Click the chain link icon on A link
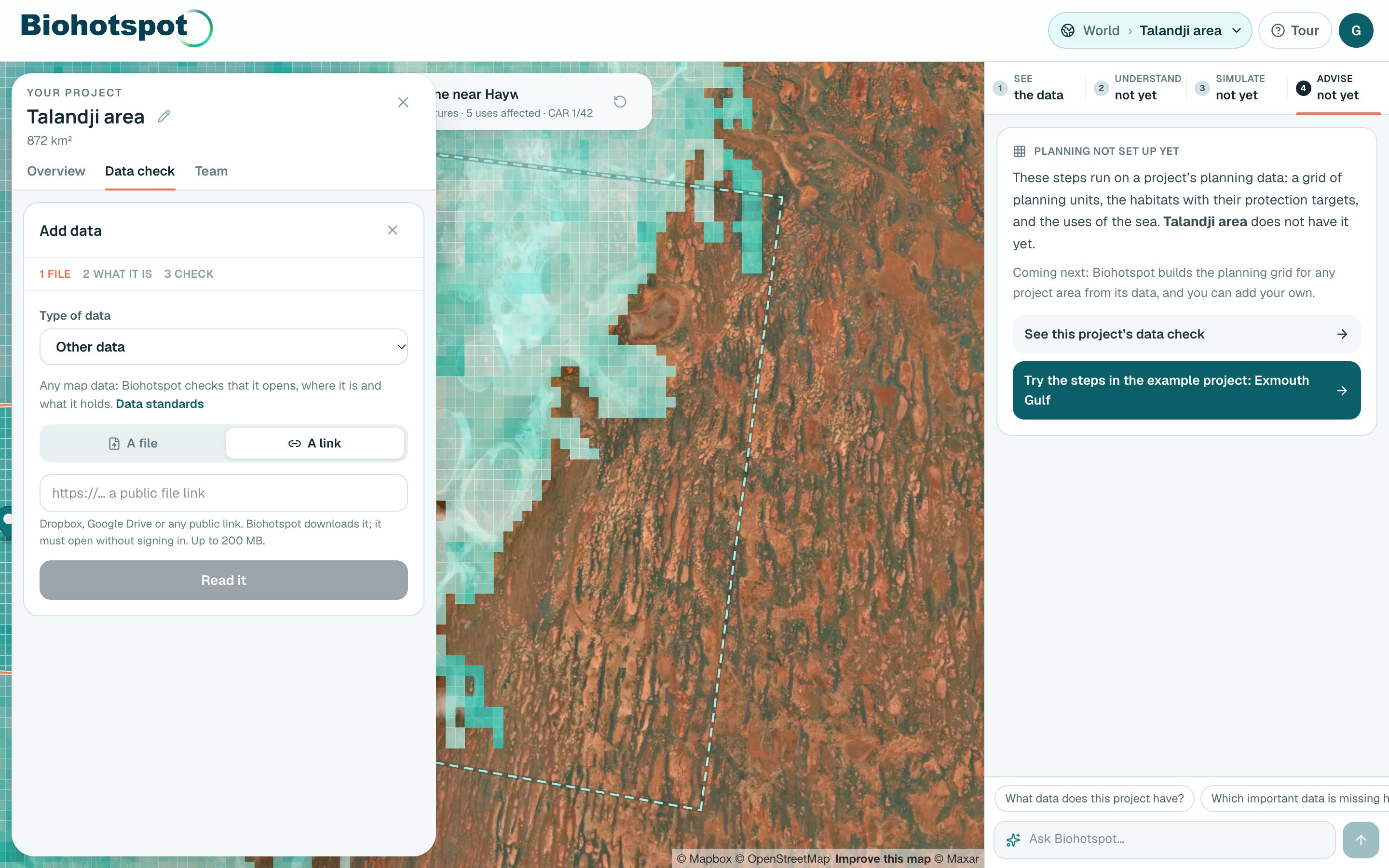The height and width of the screenshot is (868, 1389). pyautogui.click(x=295, y=444)
